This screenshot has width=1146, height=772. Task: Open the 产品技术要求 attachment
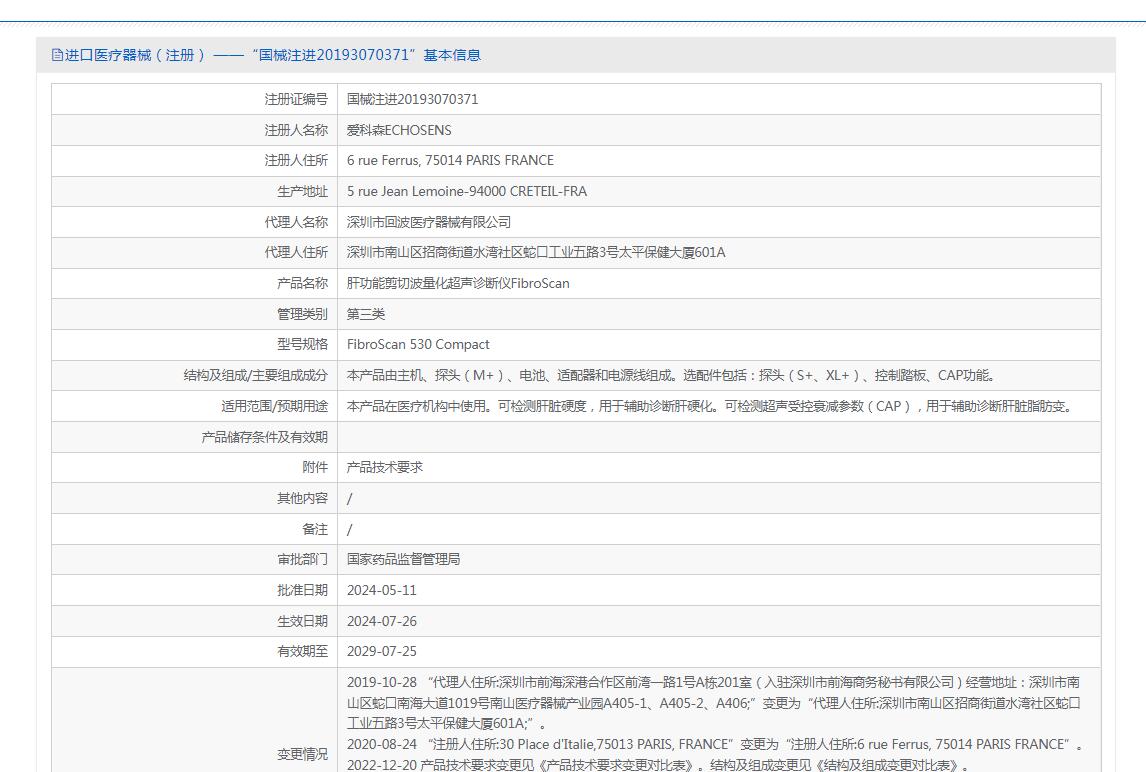[x=384, y=468]
